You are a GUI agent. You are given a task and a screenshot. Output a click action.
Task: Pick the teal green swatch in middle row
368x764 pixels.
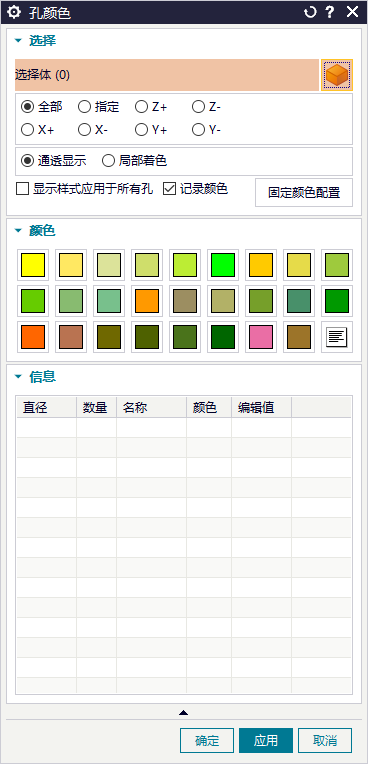(x=299, y=301)
